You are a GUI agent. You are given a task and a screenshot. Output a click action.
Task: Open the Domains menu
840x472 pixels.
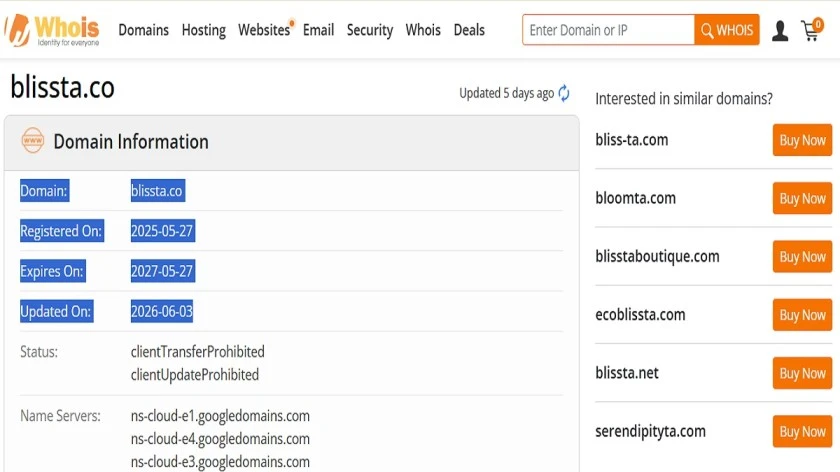point(144,30)
